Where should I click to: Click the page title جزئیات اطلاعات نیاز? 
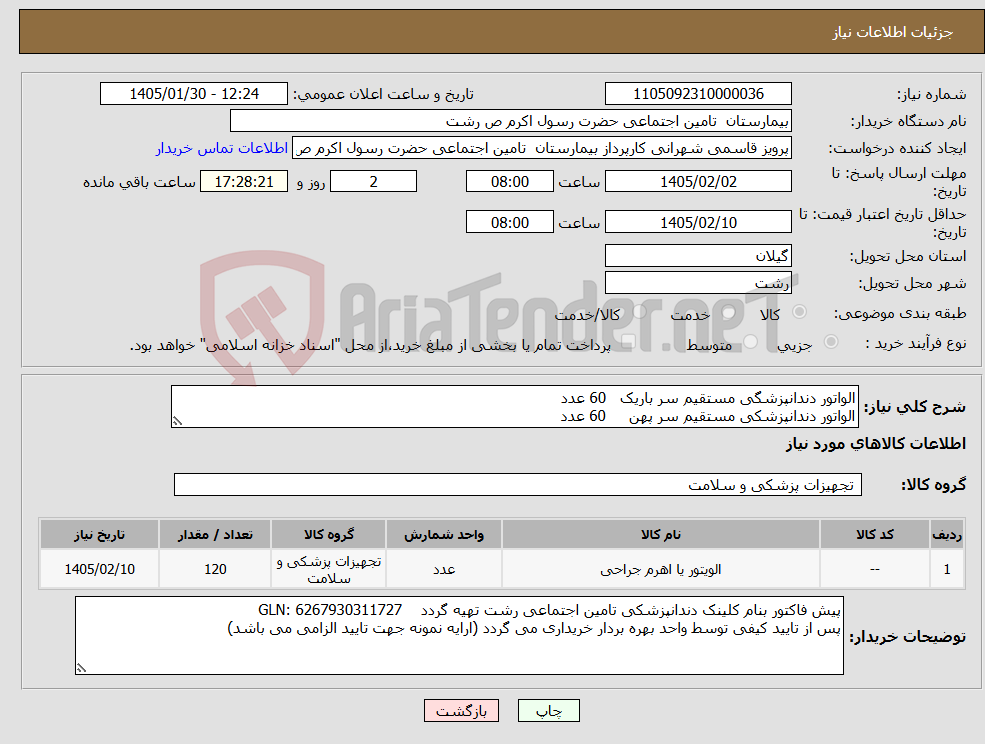click(893, 32)
